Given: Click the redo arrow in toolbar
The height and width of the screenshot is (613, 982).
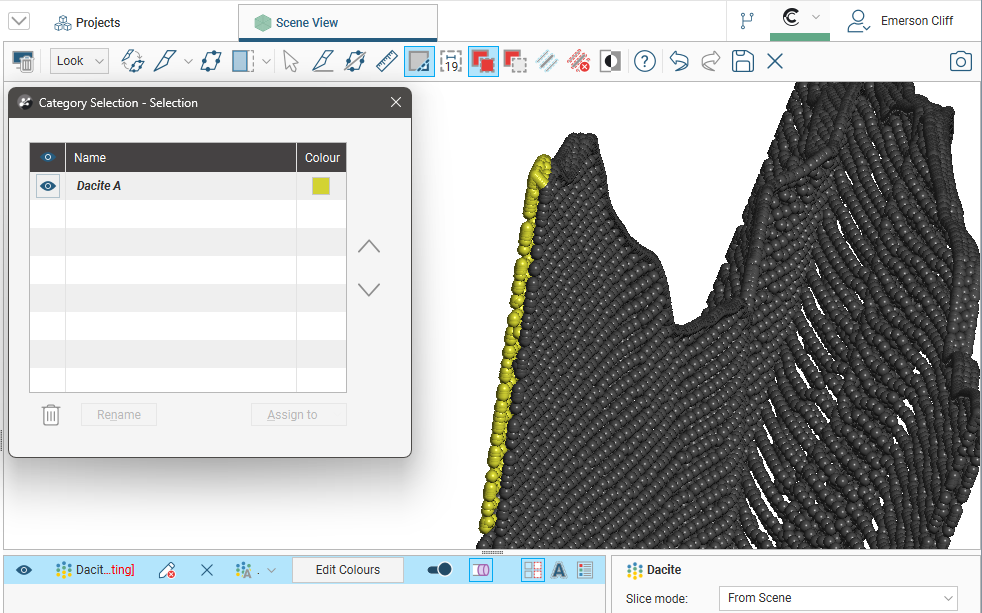Looking at the screenshot, I should coord(710,62).
